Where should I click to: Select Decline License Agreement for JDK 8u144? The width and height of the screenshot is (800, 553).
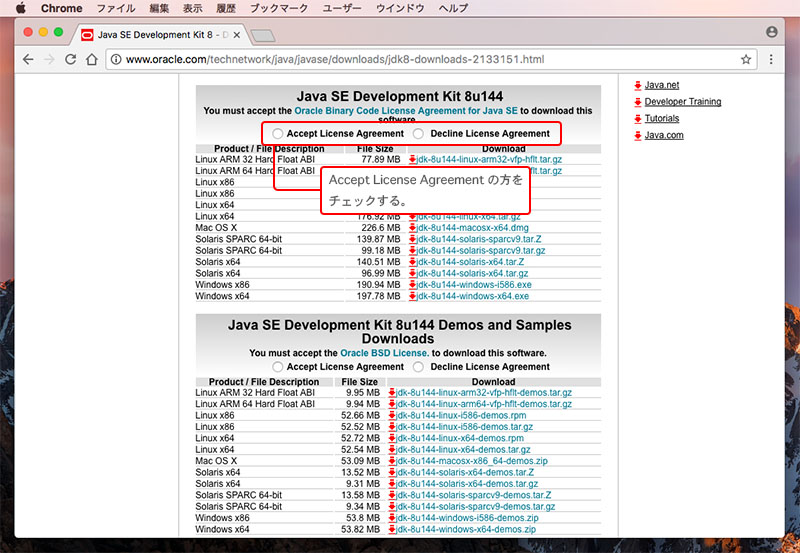click(x=418, y=134)
